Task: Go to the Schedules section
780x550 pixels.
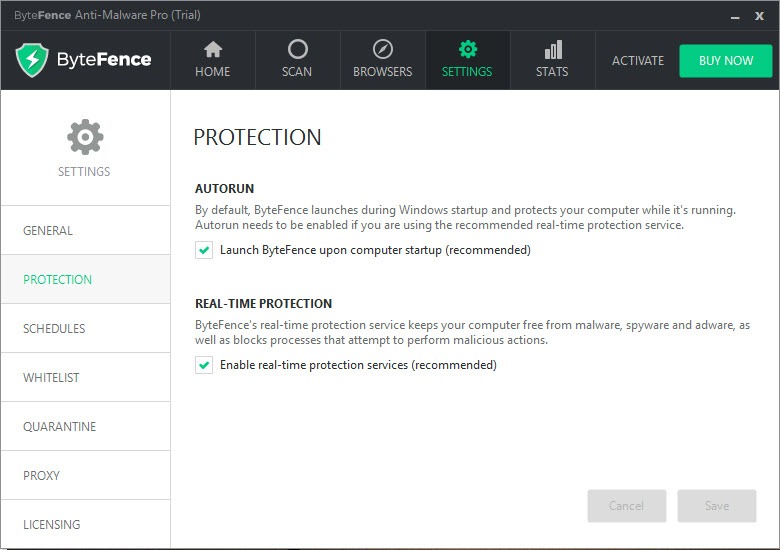Action: 86,328
